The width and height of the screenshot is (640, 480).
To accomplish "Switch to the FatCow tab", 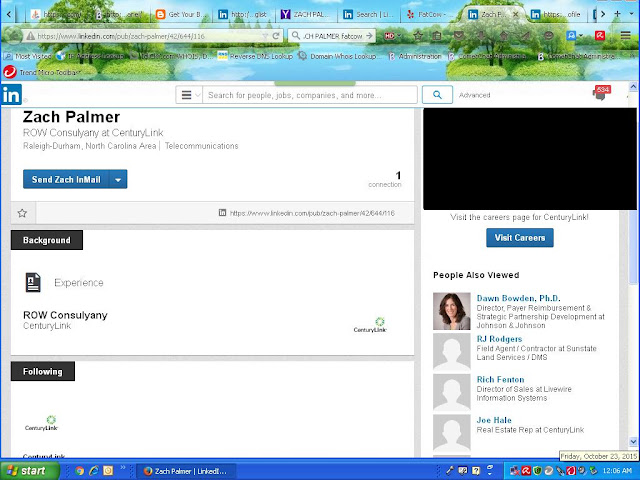I will [431, 15].
